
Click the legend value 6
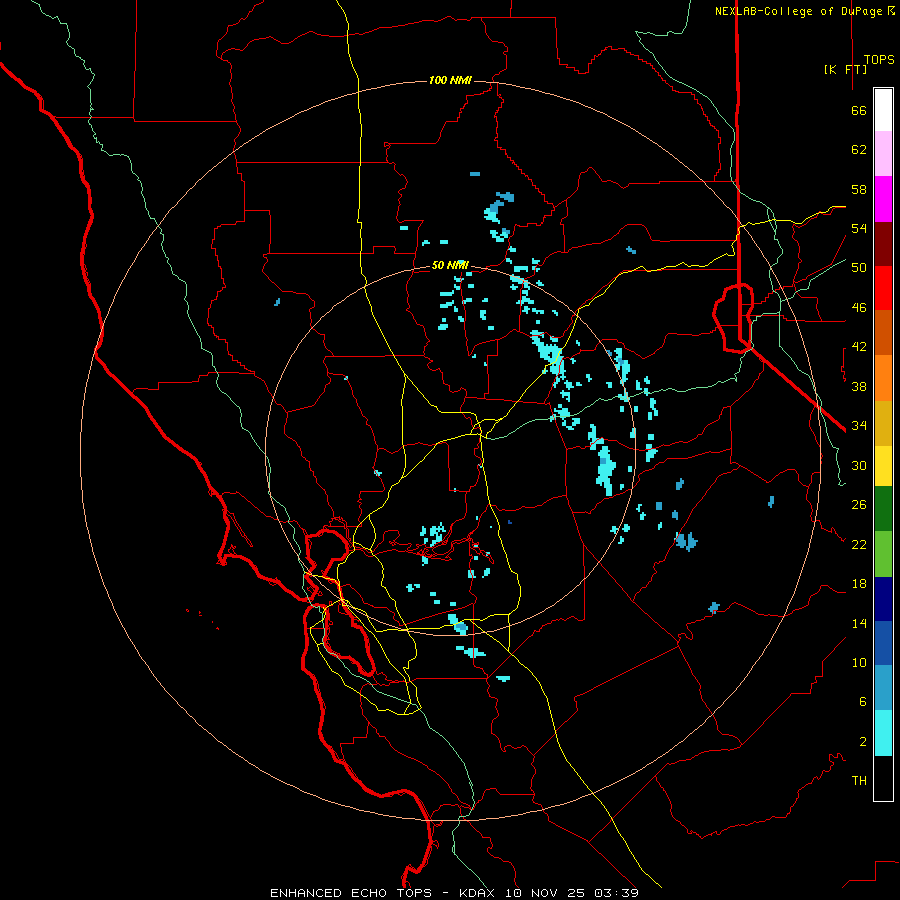click(862, 702)
